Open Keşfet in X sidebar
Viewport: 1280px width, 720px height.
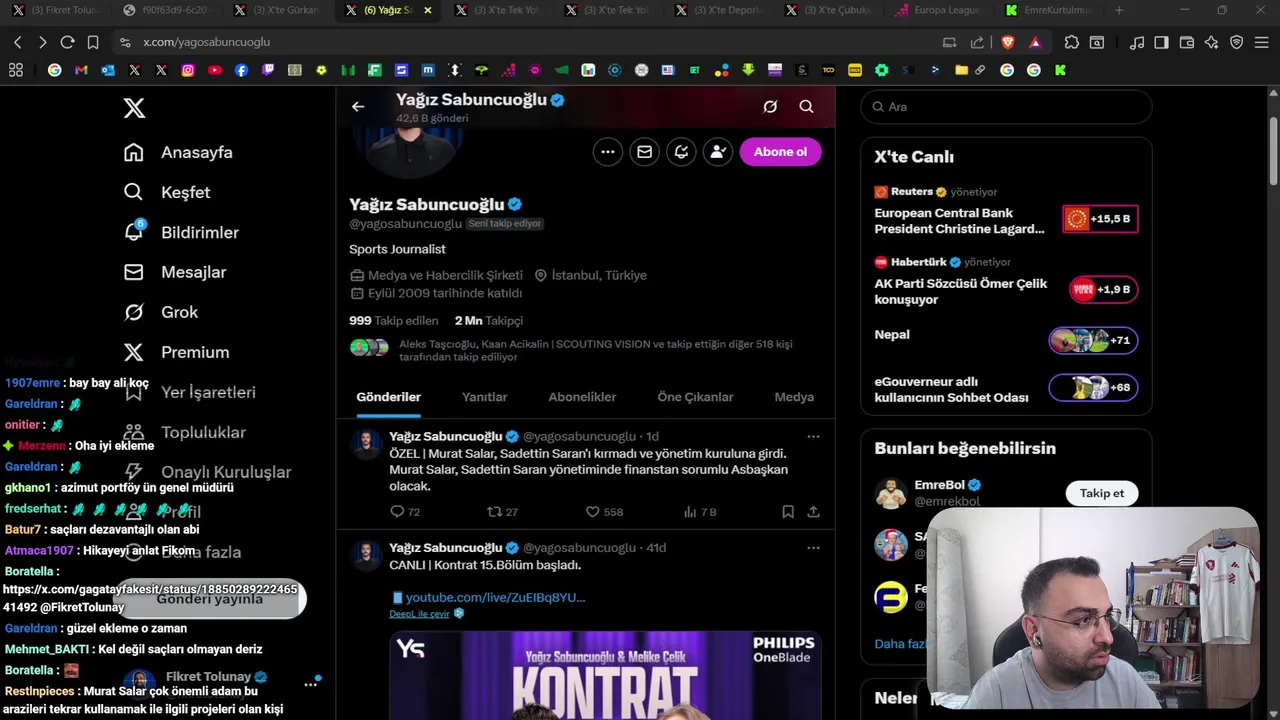click(167, 192)
